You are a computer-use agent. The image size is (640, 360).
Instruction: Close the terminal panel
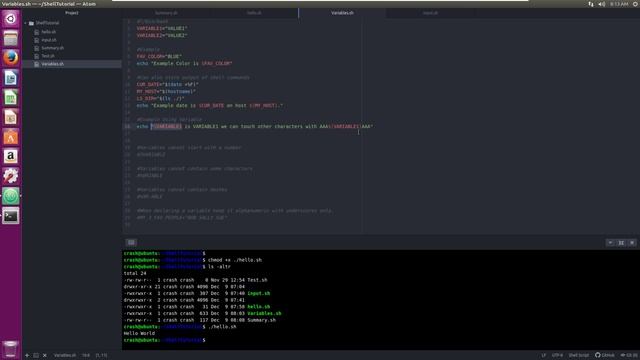point(632,242)
